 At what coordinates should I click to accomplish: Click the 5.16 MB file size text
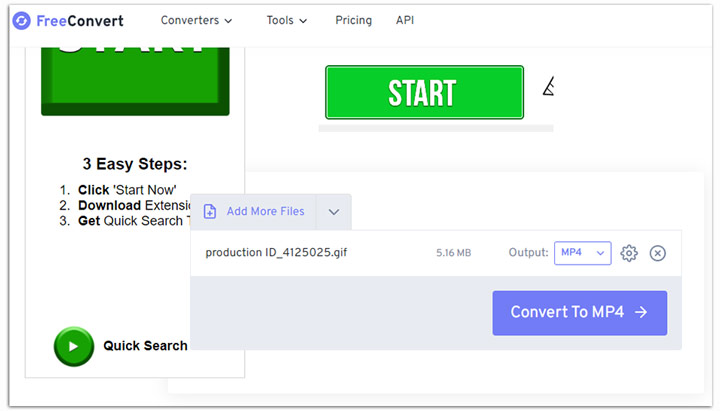(455, 253)
